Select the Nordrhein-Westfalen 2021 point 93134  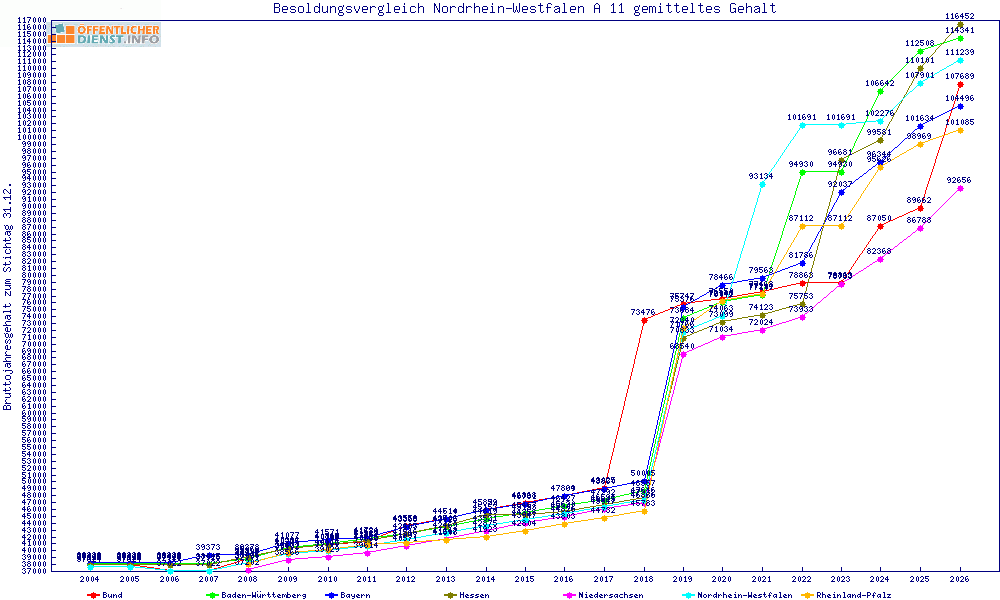point(762,184)
